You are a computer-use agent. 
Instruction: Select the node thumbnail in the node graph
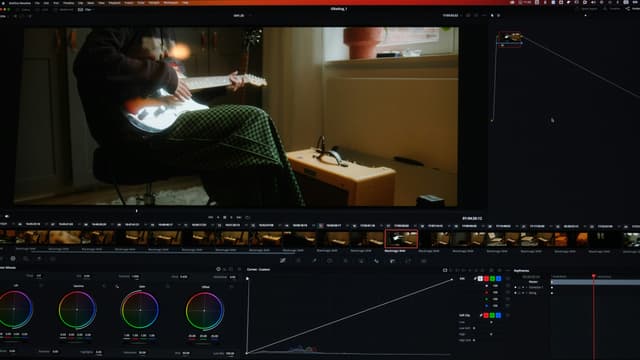pyautogui.click(x=510, y=38)
